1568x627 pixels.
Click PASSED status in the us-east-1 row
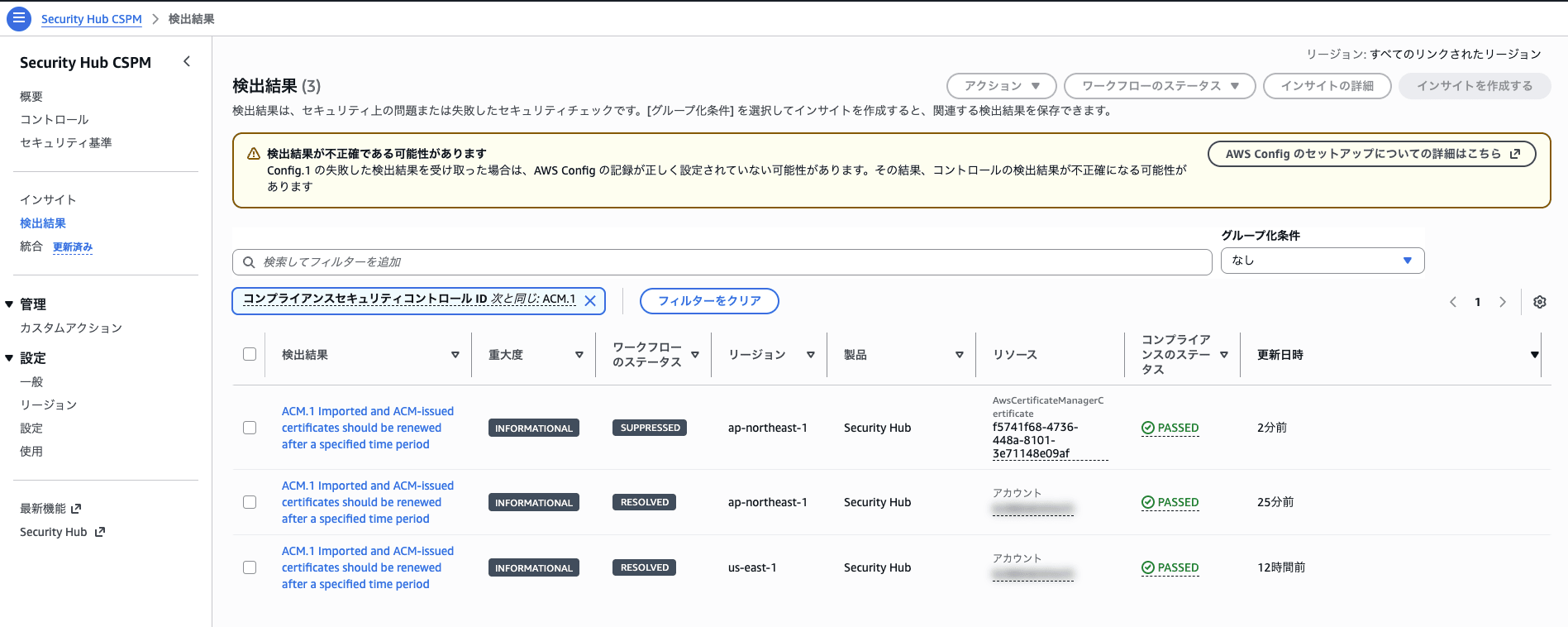pyautogui.click(x=1170, y=567)
